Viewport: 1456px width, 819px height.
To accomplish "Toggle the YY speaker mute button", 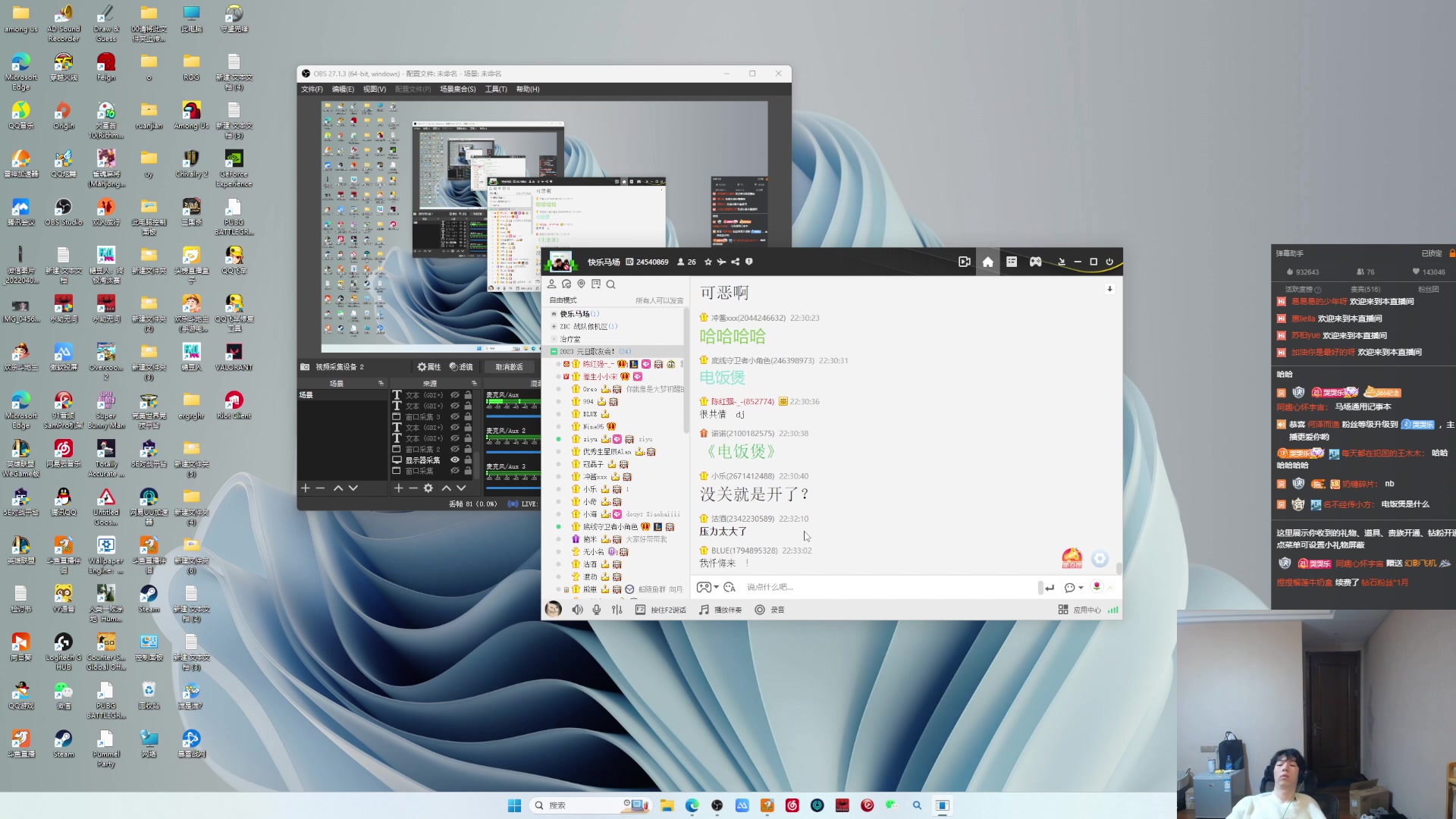I will point(577,610).
